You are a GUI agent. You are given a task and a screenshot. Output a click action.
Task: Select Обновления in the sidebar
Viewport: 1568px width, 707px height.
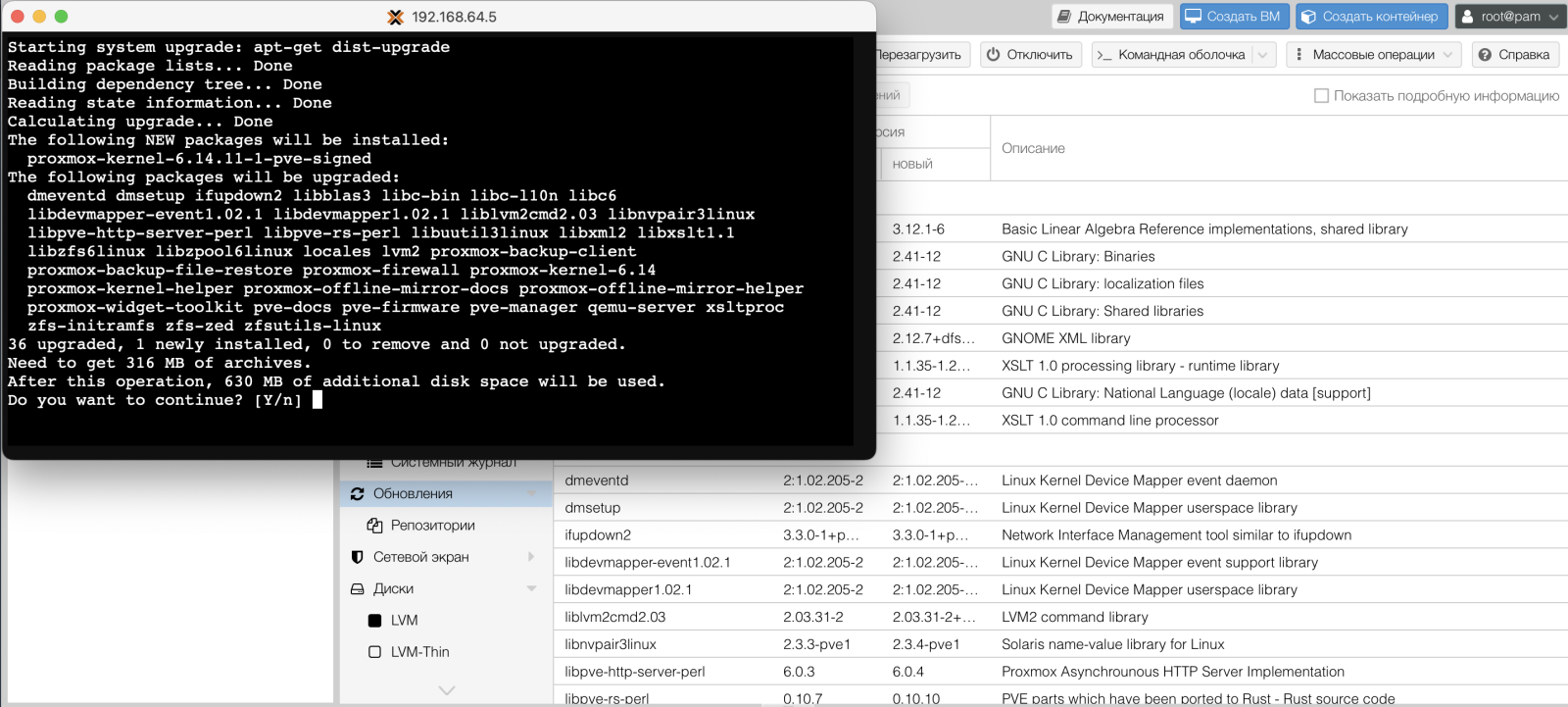pyautogui.click(x=446, y=493)
